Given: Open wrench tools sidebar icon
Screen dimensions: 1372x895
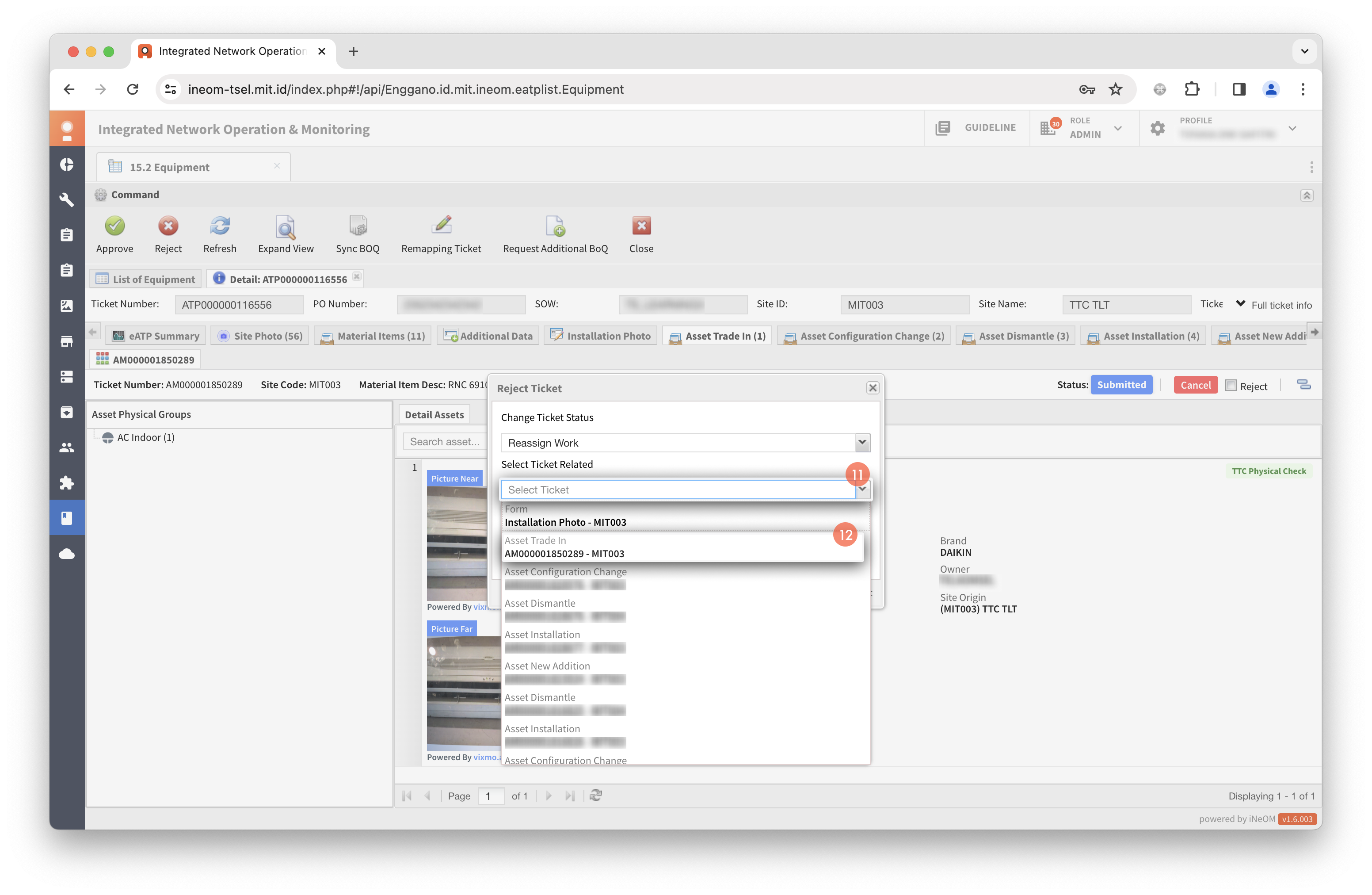Looking at the screenshot, I should [x=67, y=199].
